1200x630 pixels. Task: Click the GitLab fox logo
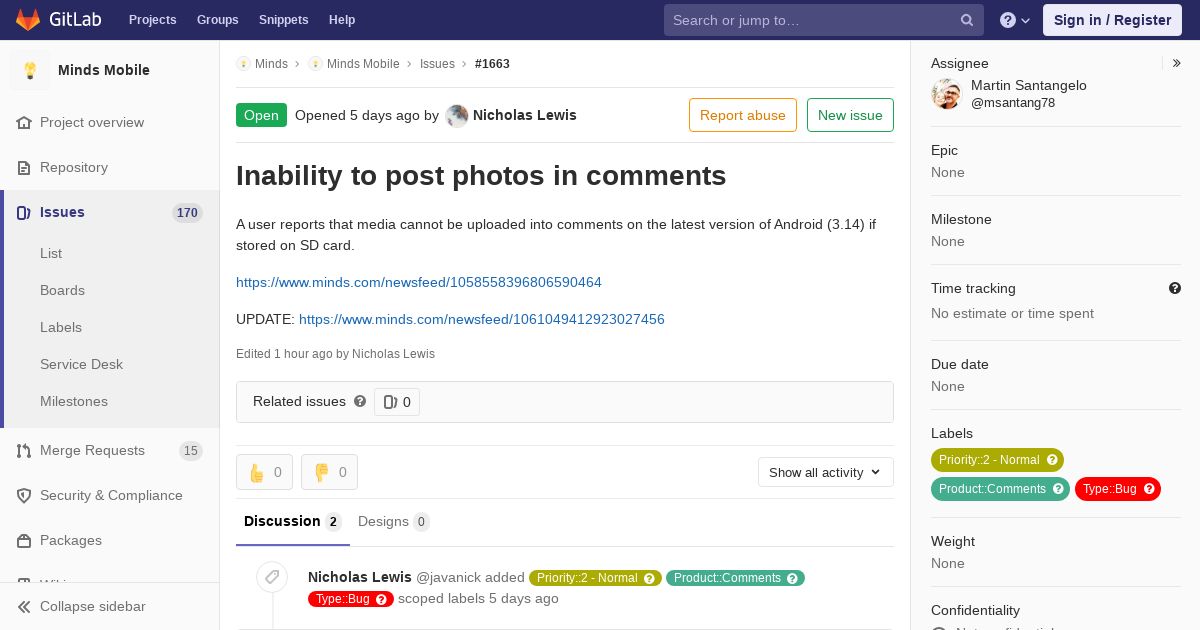click(28, 19)
